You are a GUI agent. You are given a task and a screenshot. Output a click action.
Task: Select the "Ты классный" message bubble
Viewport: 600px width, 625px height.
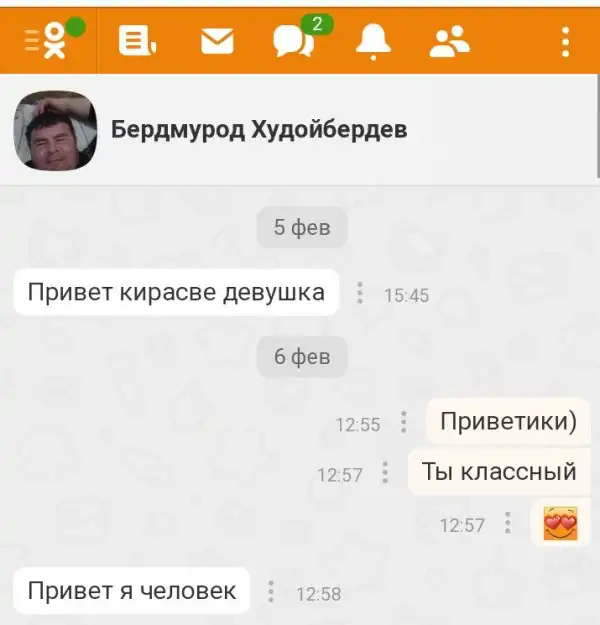499,472
